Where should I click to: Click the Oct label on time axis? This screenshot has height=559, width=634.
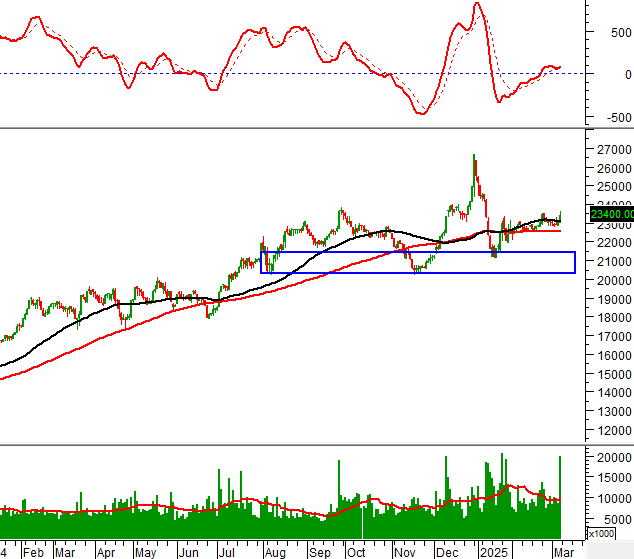[356, 553]
